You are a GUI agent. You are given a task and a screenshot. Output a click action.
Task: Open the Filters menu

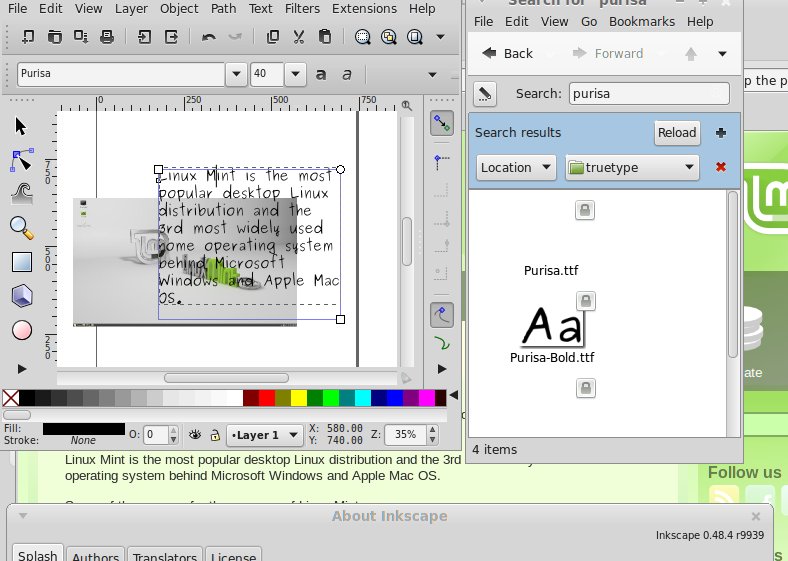point(302,9)
